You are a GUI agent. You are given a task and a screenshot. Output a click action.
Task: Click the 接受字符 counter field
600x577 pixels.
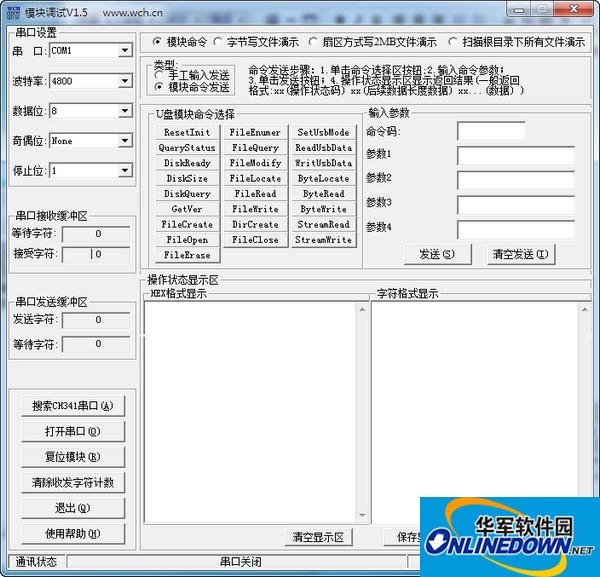[x=96, y=254]
